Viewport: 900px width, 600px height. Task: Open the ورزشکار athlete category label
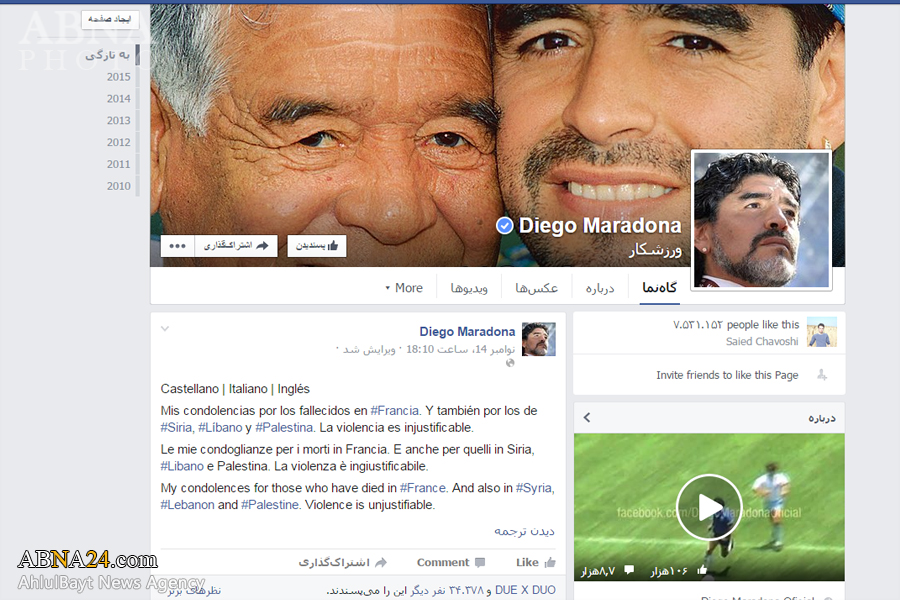point(655,250)
